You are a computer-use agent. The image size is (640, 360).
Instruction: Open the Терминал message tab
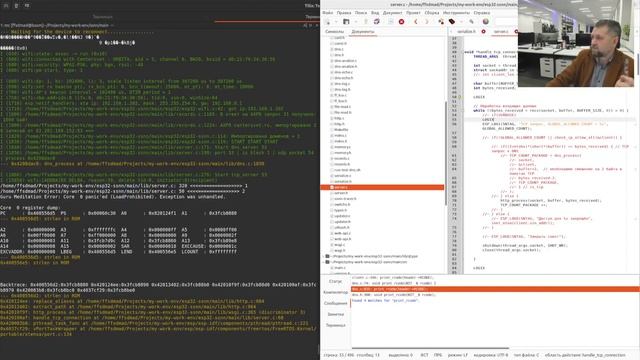(336, 325)
